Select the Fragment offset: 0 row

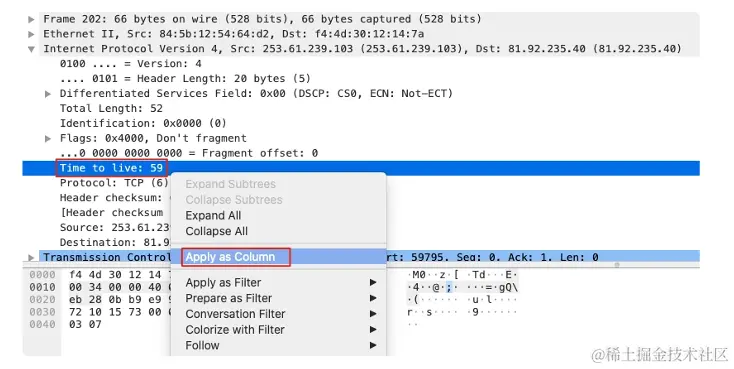189,154
